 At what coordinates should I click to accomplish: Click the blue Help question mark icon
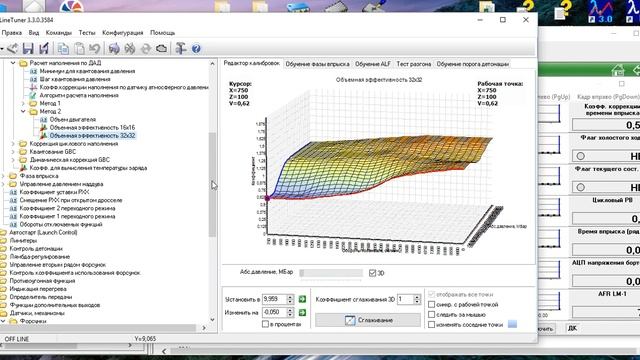196,49
